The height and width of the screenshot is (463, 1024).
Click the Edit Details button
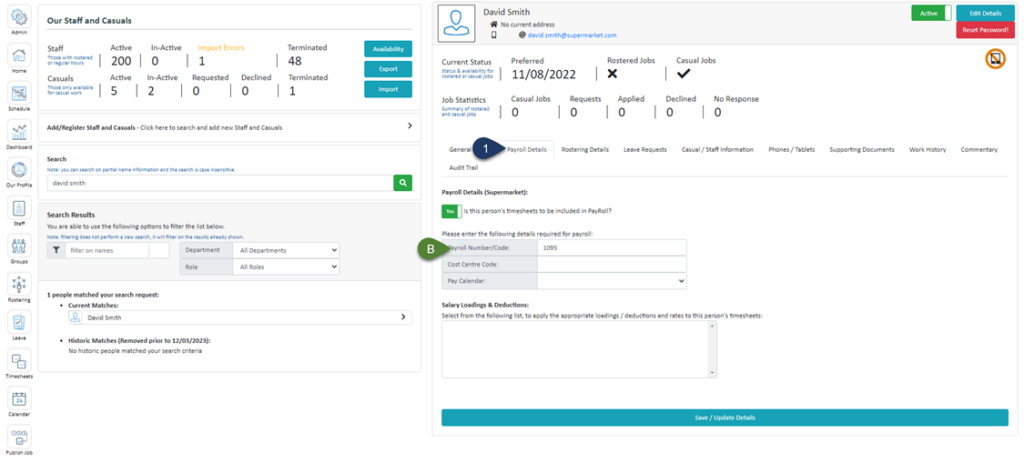coord(985,13)
